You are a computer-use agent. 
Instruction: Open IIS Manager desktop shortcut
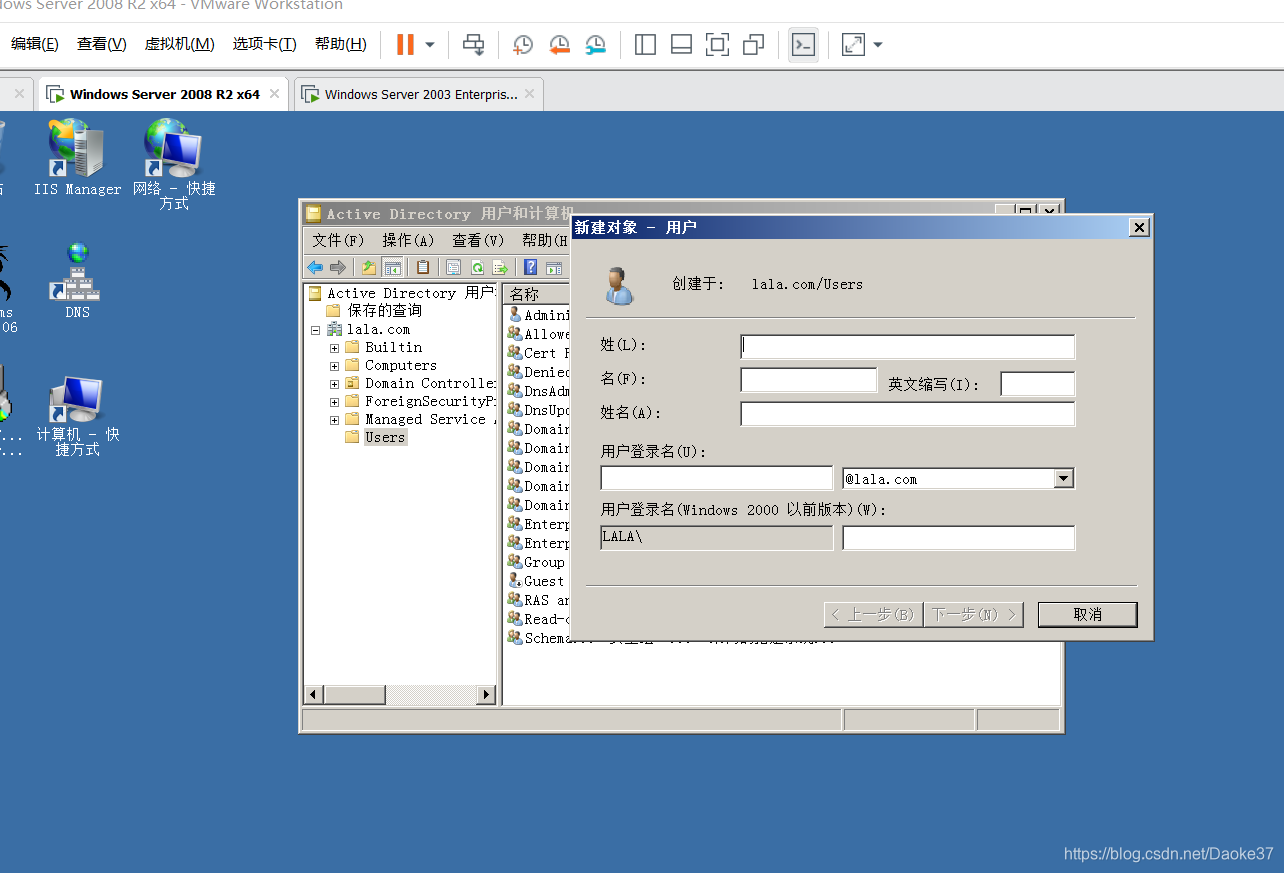pos(78,158)
